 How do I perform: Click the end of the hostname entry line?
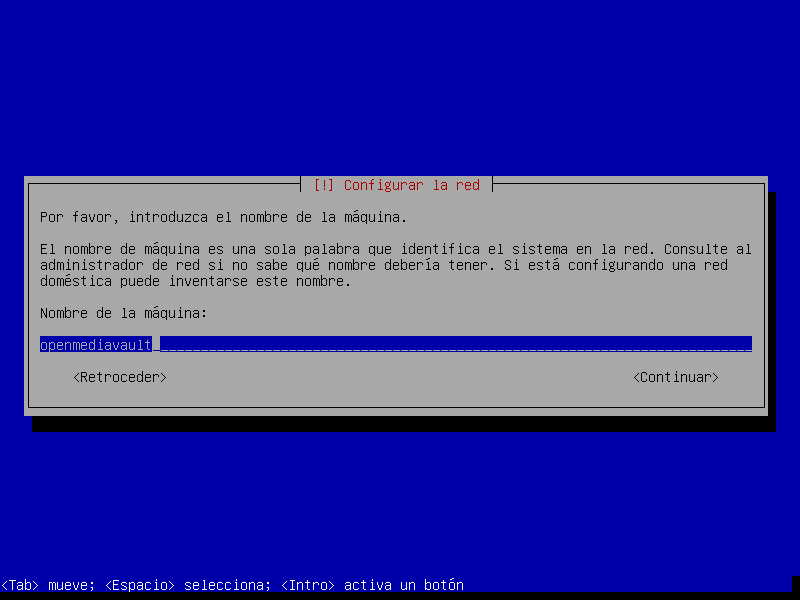745,344
